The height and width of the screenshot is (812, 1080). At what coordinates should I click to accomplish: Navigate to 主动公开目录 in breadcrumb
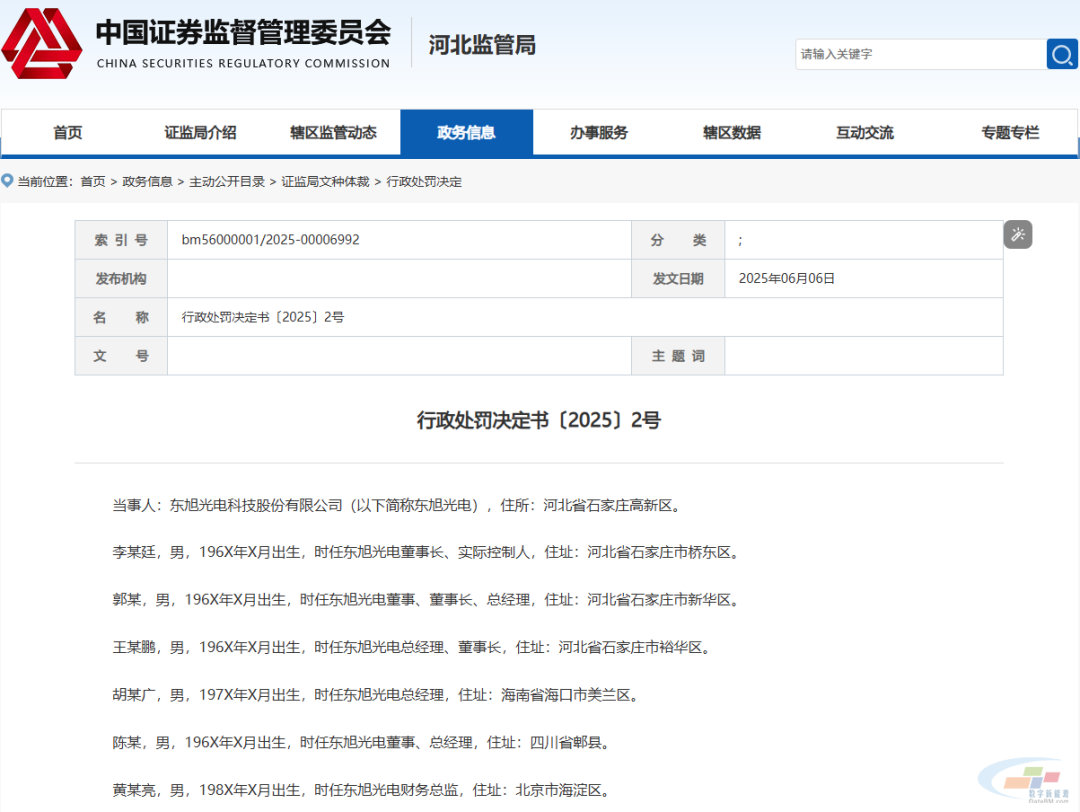point(227,182)
